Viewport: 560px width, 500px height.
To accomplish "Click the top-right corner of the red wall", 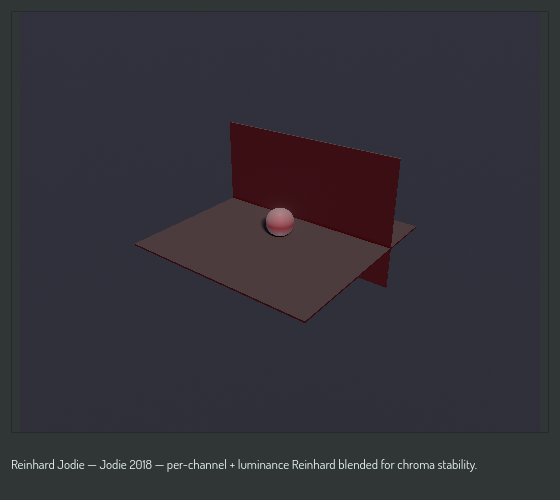I will click(400, 159).
